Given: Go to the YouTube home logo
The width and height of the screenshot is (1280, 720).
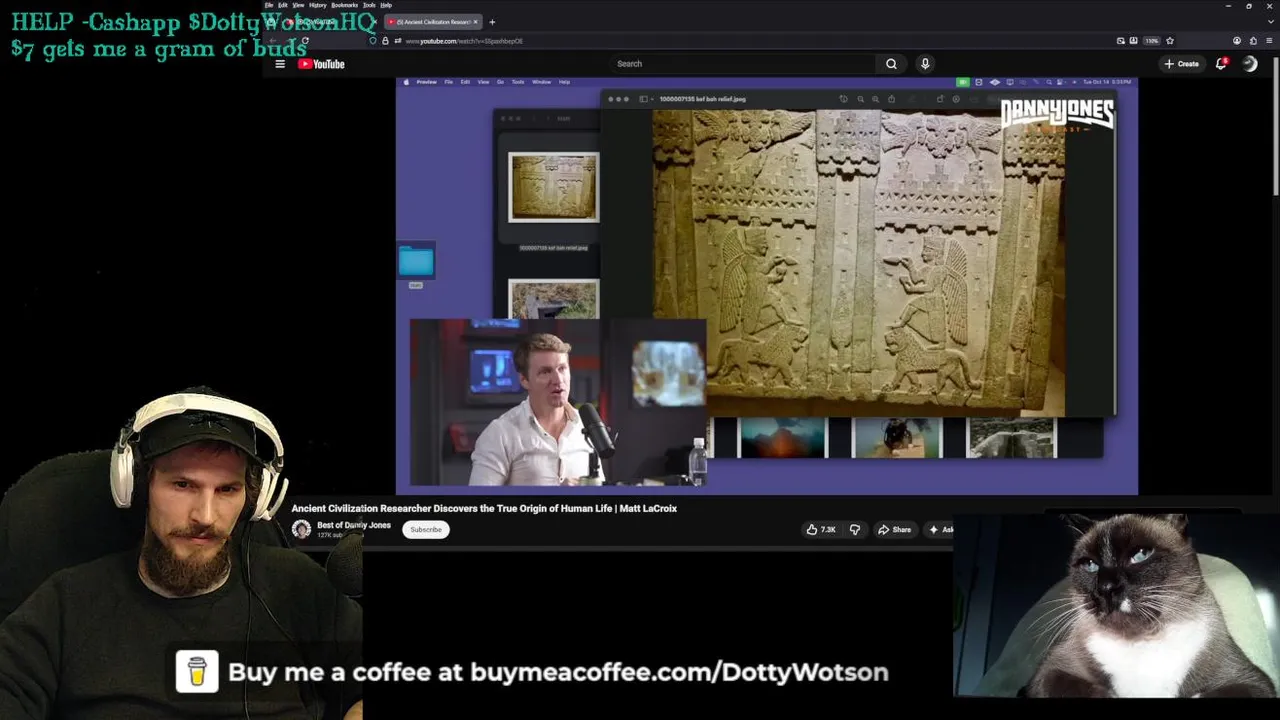Looking at the screenshot, I should click(321, 64).
